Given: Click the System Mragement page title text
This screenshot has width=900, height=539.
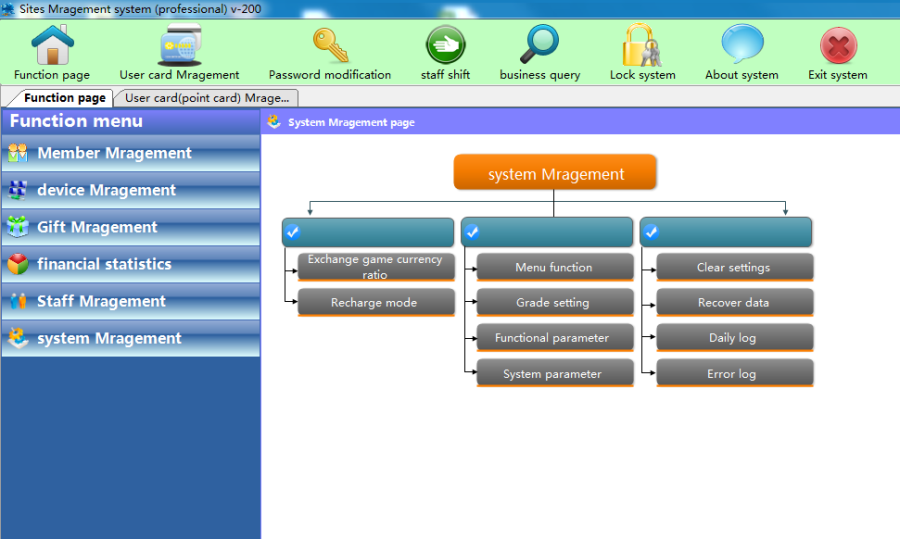Looking at the screenshot, I should pyautogui.click(x=351, y=122).
